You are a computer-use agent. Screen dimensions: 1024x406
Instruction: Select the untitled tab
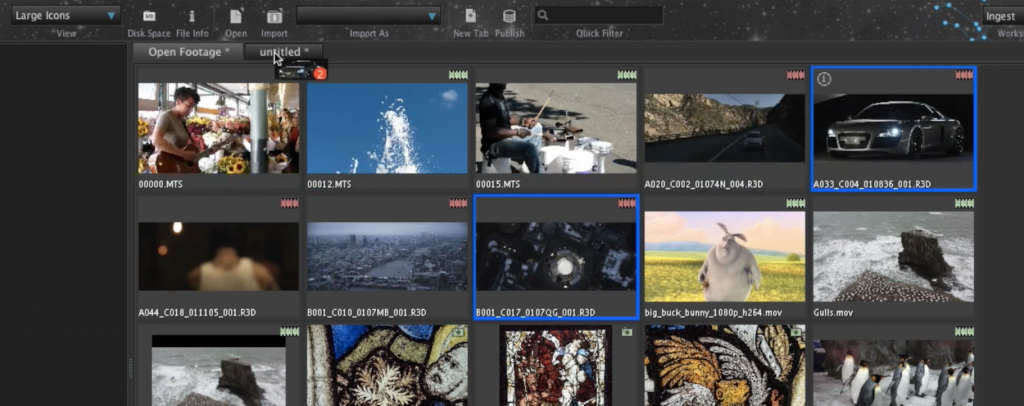click(284, 52)
